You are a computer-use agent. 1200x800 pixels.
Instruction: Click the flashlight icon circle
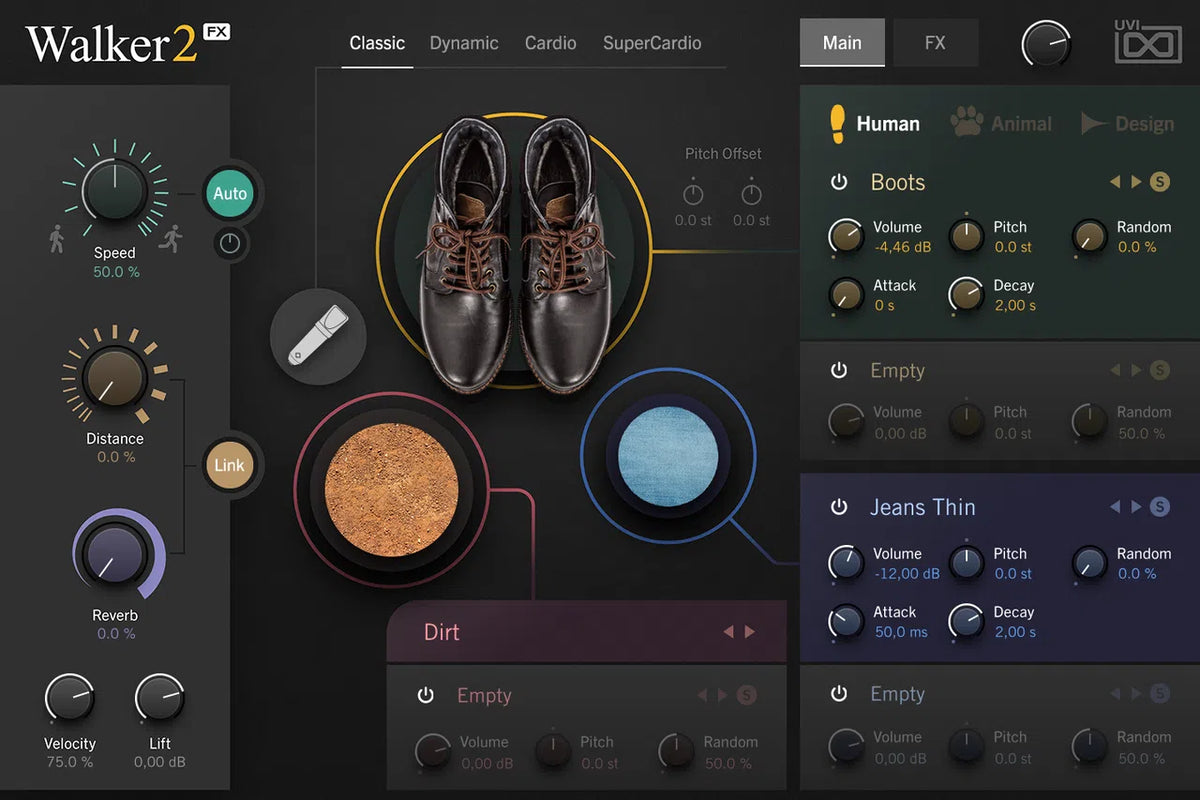point(318,337)
